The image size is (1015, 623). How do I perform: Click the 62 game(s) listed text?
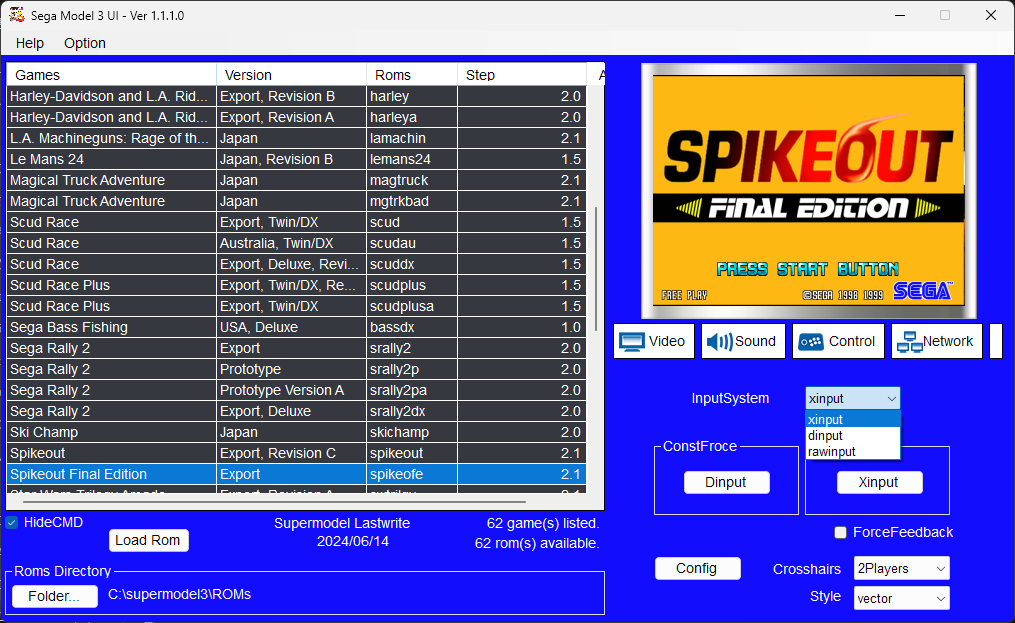click(x=543, y=523)
